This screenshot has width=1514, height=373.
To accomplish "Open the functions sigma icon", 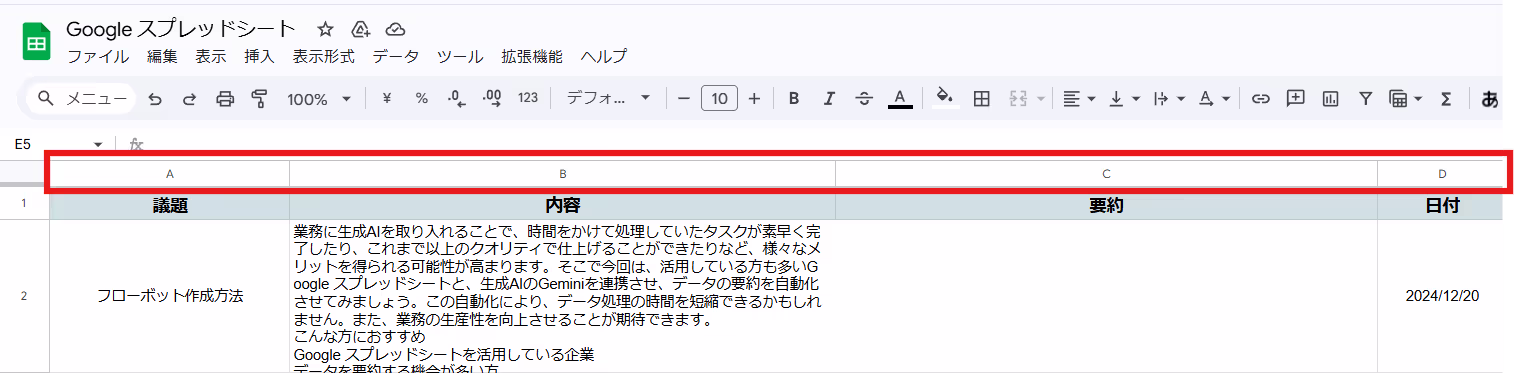I will pos(1445,98).
